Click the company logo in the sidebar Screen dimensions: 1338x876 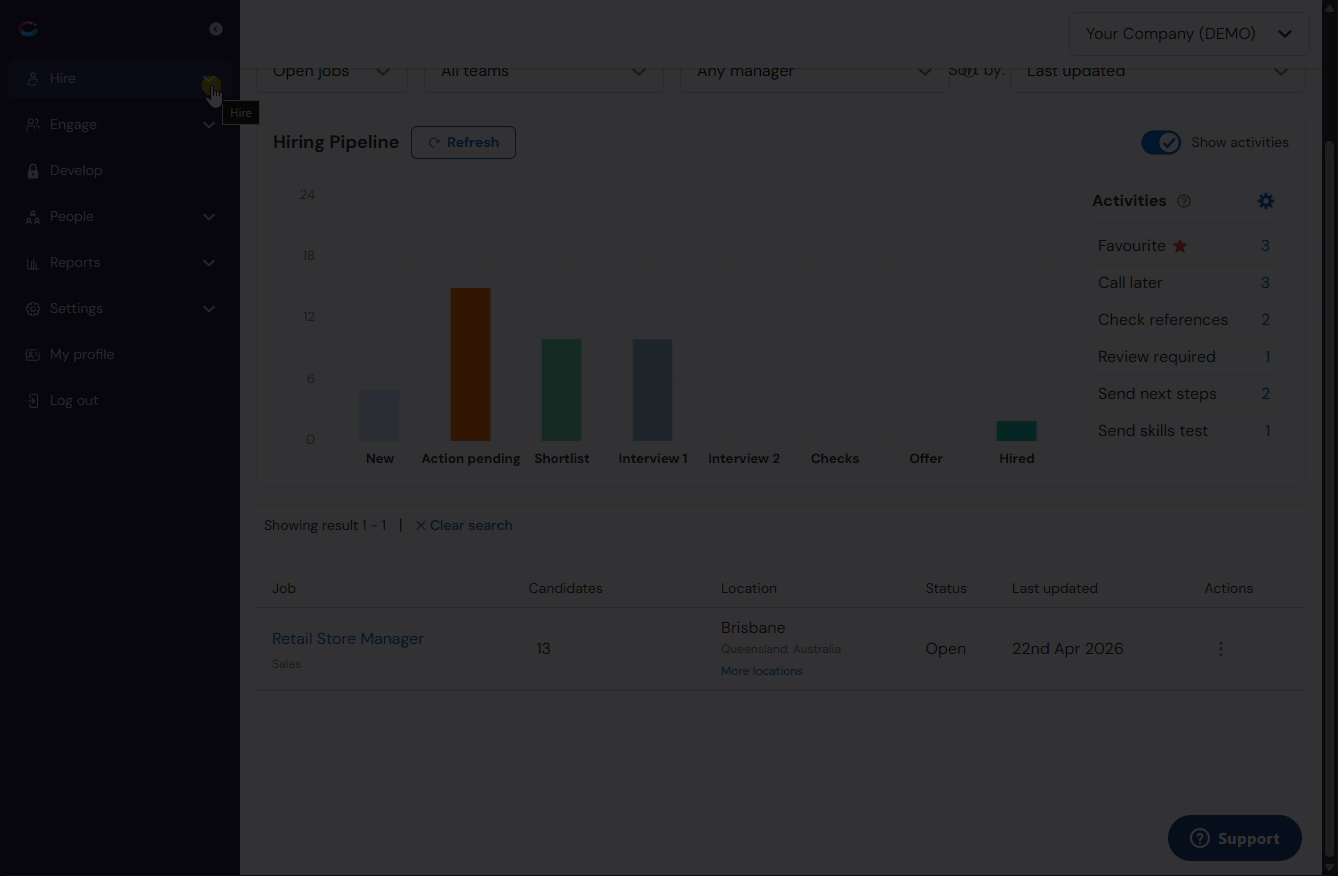coord(28,29)
